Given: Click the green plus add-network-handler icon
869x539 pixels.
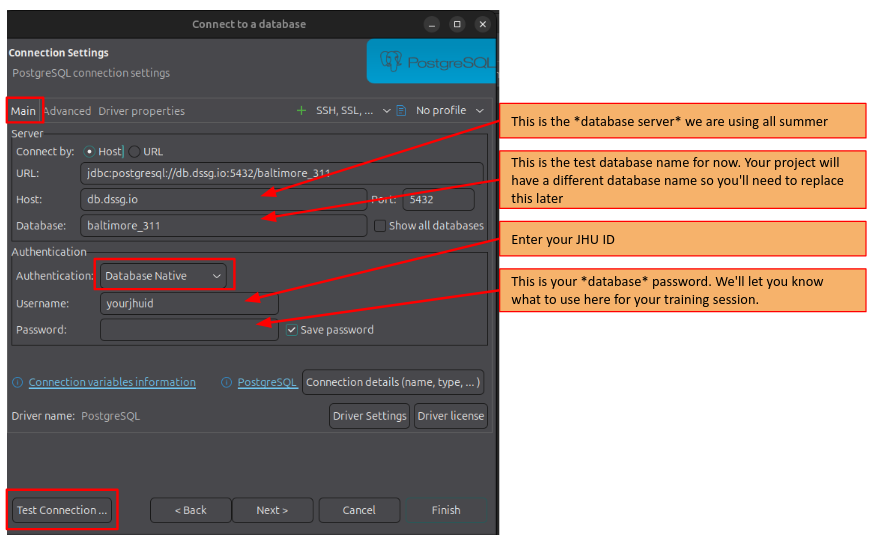Looking at the screenshot, I should click(301, 110).
